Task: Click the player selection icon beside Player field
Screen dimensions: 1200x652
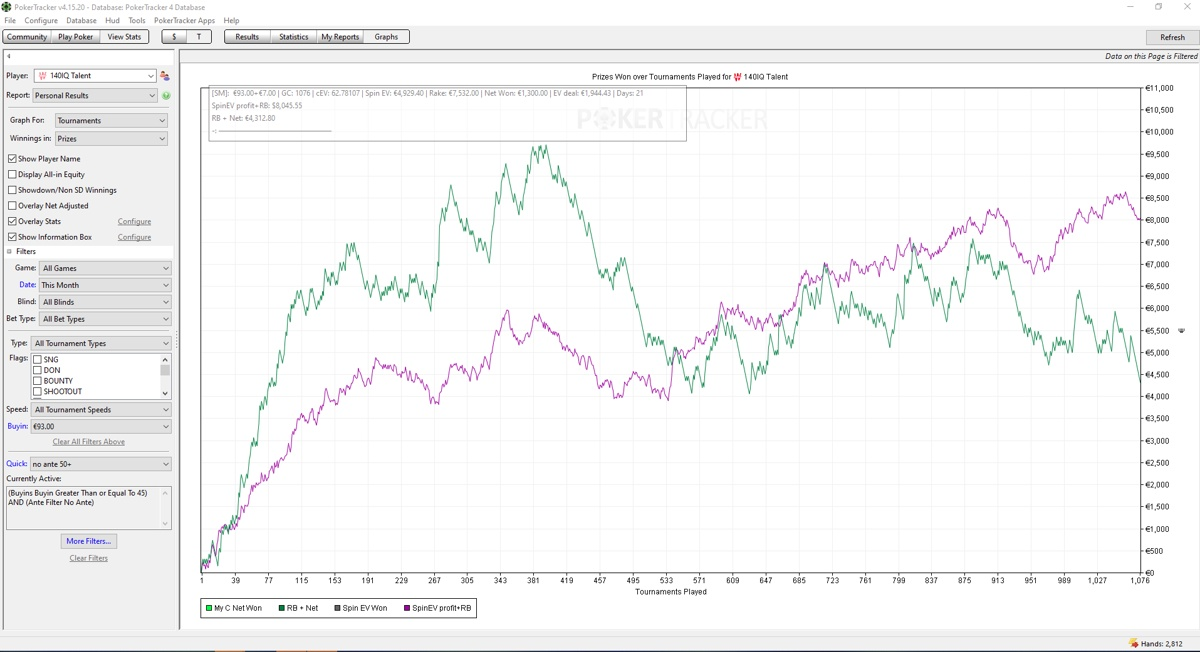Action: point(165,76)
